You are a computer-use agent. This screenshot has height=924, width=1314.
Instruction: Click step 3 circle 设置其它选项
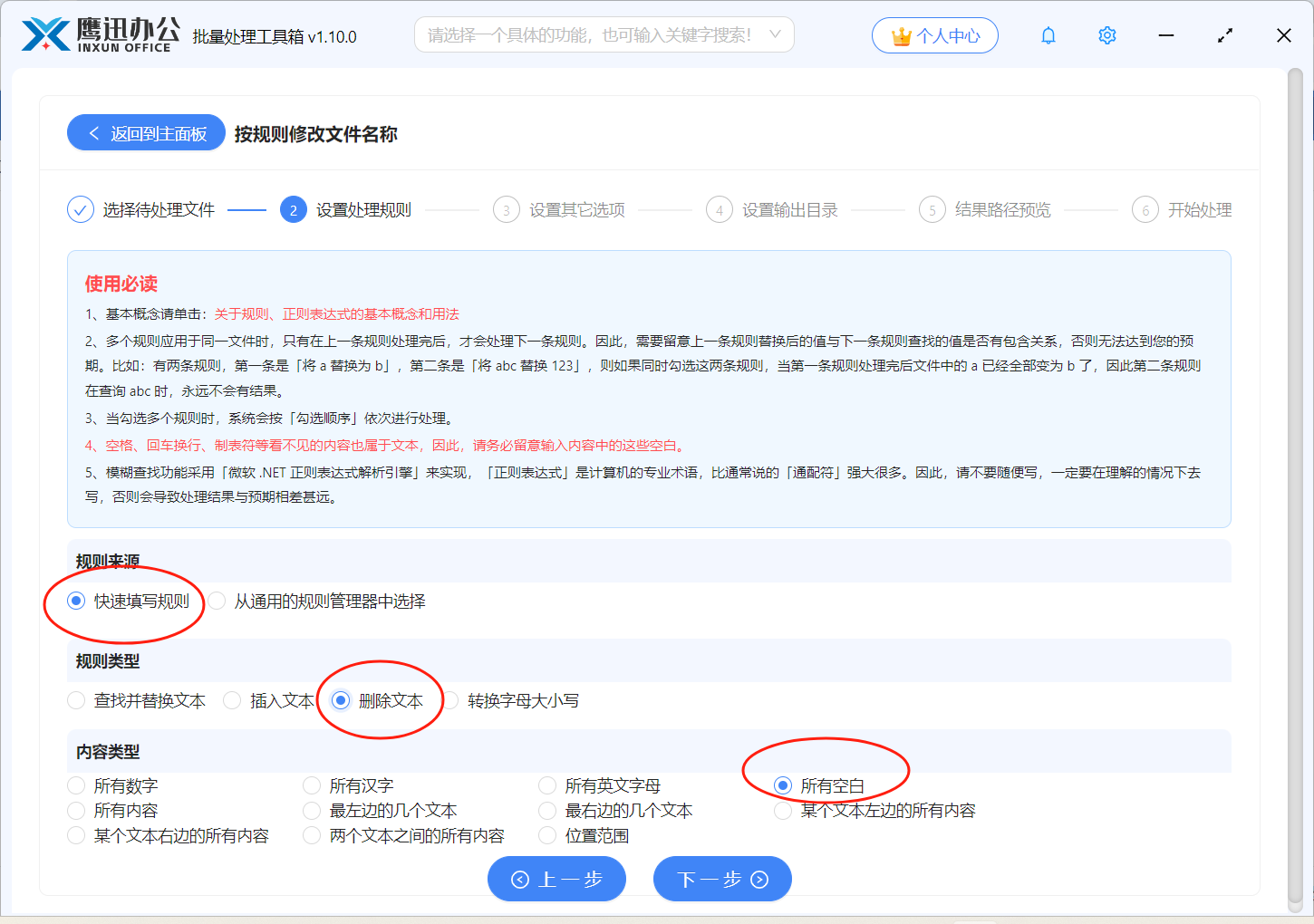tap(507, 210)
